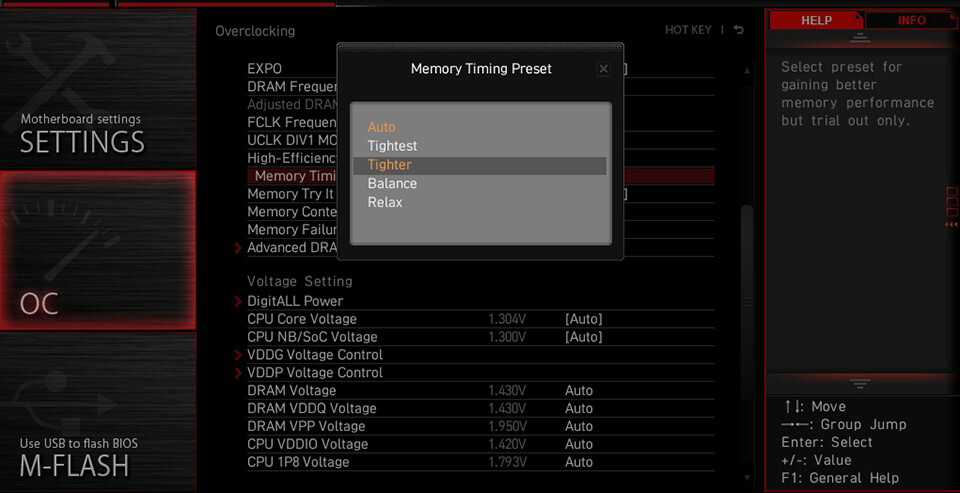Click the collapse arrows at the right panel edge

pos(951,225)
